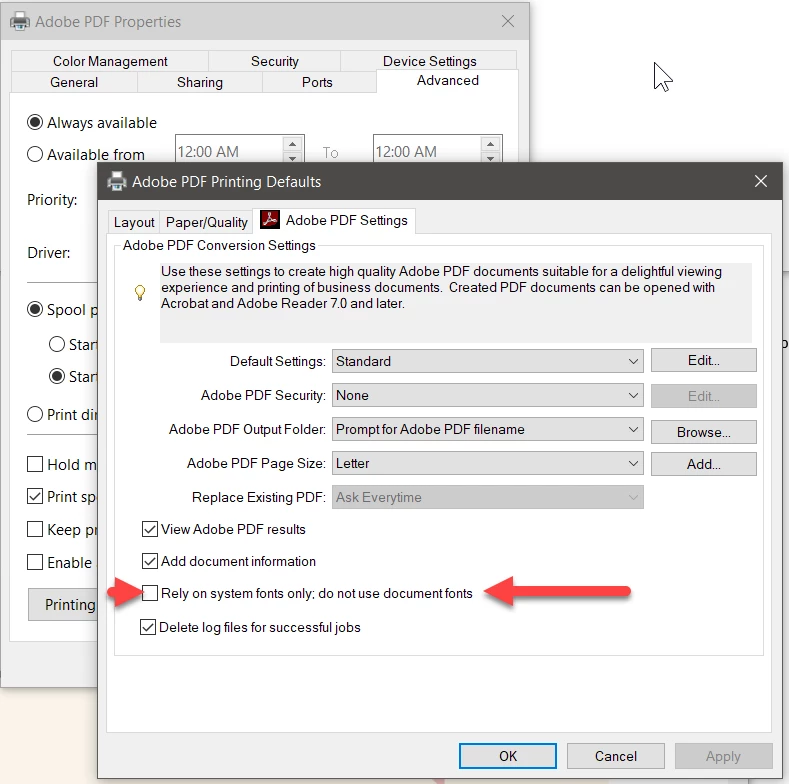The width and height of the screenshot is (789, 784).
Task: Go to the Ports tab
Action: (317, 82)
